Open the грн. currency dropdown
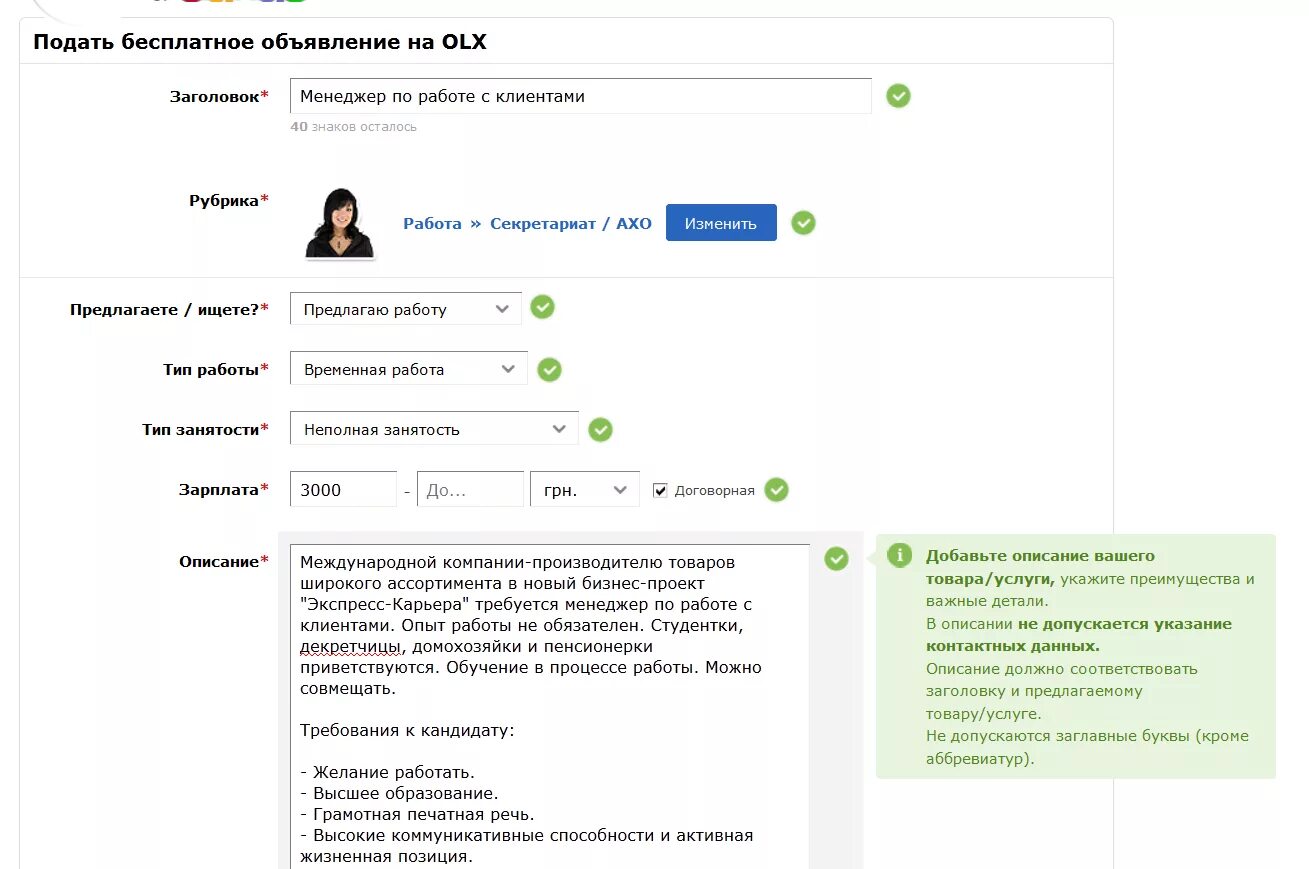The width and height of the screenshot is (1309, 869). (584, 490)
